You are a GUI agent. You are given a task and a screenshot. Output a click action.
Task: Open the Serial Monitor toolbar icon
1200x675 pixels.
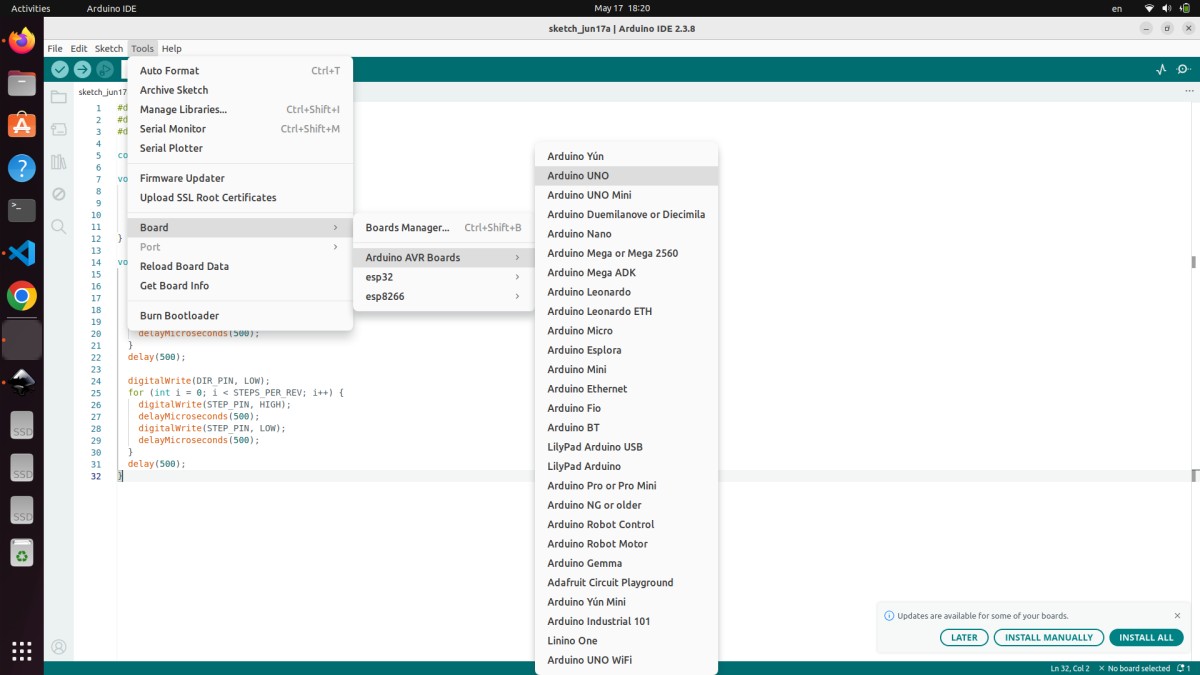point(1184,69)
